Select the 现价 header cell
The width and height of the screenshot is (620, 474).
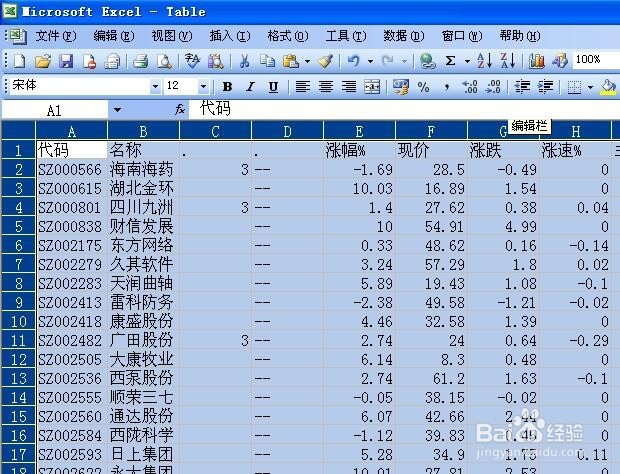pos(431,150)
